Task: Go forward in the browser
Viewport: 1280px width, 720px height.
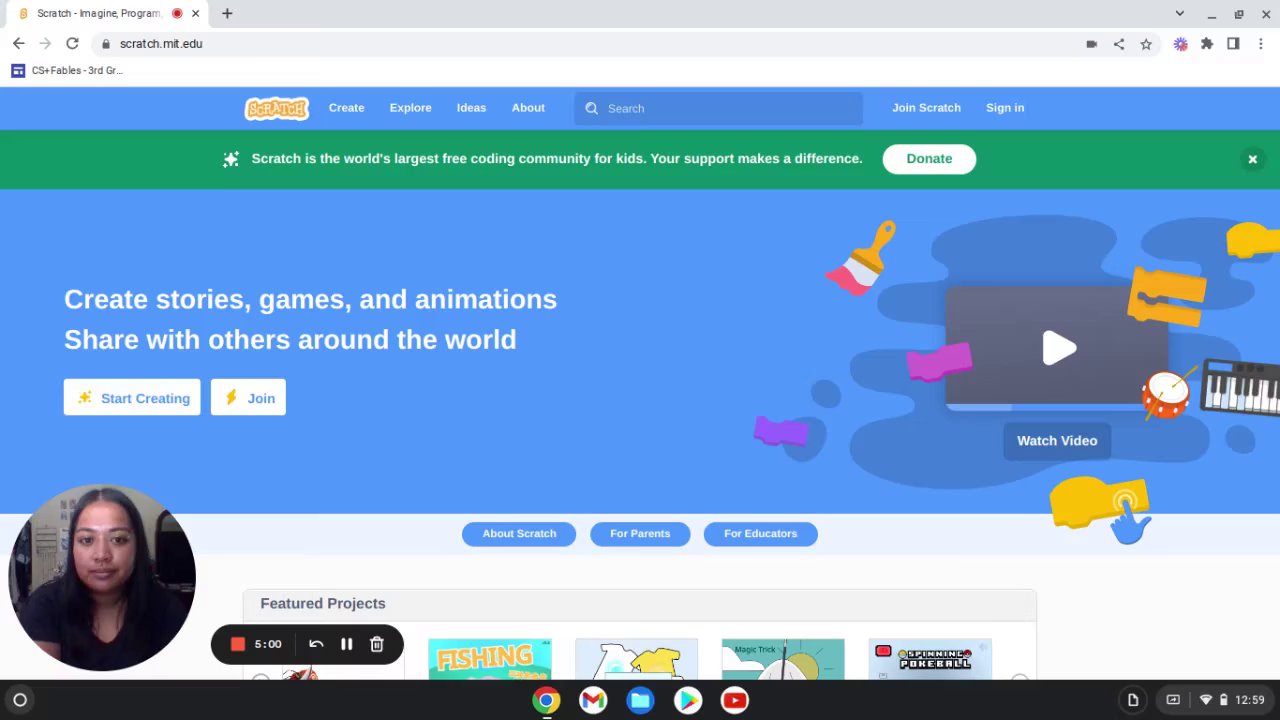Action: (45, 44)
